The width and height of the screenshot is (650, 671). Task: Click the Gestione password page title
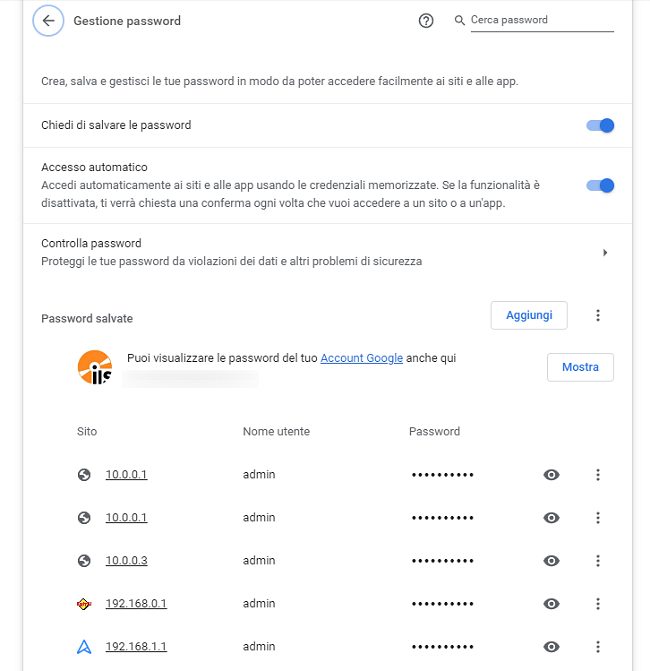pyautogui.click(x=127, y=21)
